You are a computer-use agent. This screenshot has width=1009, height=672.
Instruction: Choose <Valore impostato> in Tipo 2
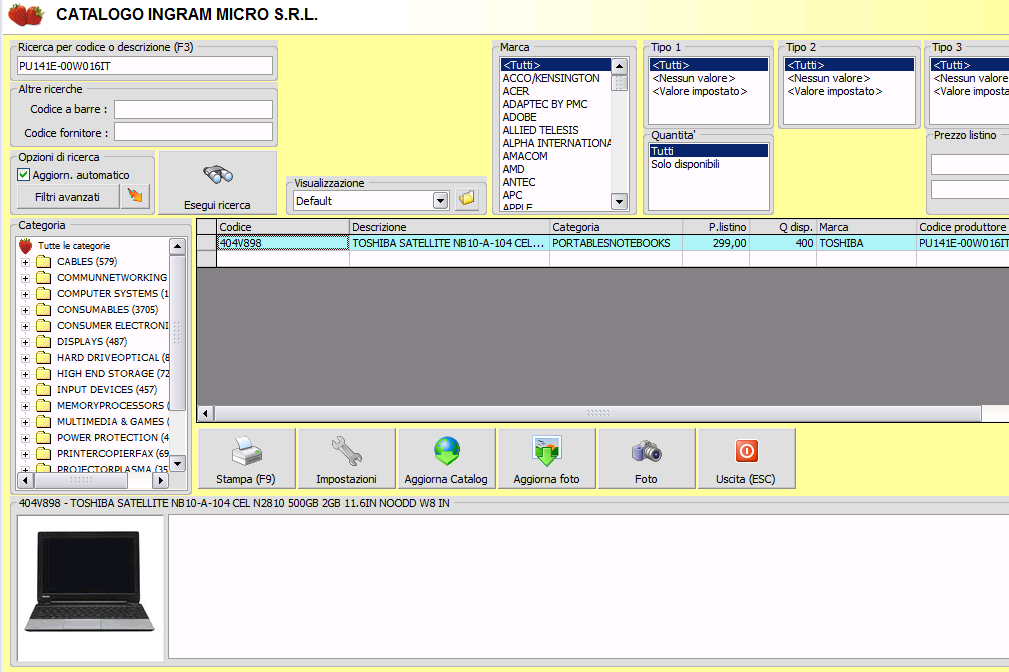849,91
